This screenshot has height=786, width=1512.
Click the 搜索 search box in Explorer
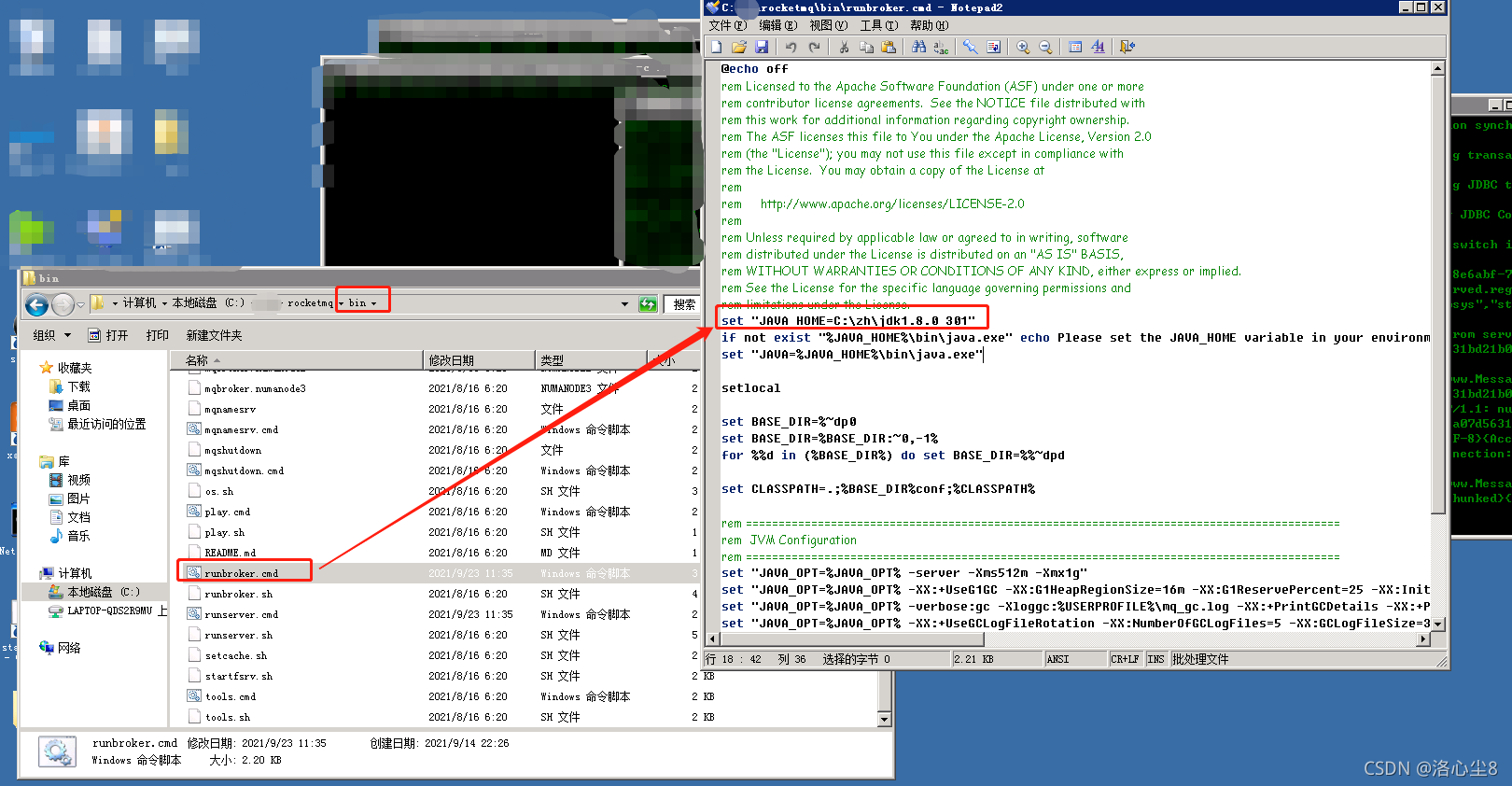tap(681, 304)
